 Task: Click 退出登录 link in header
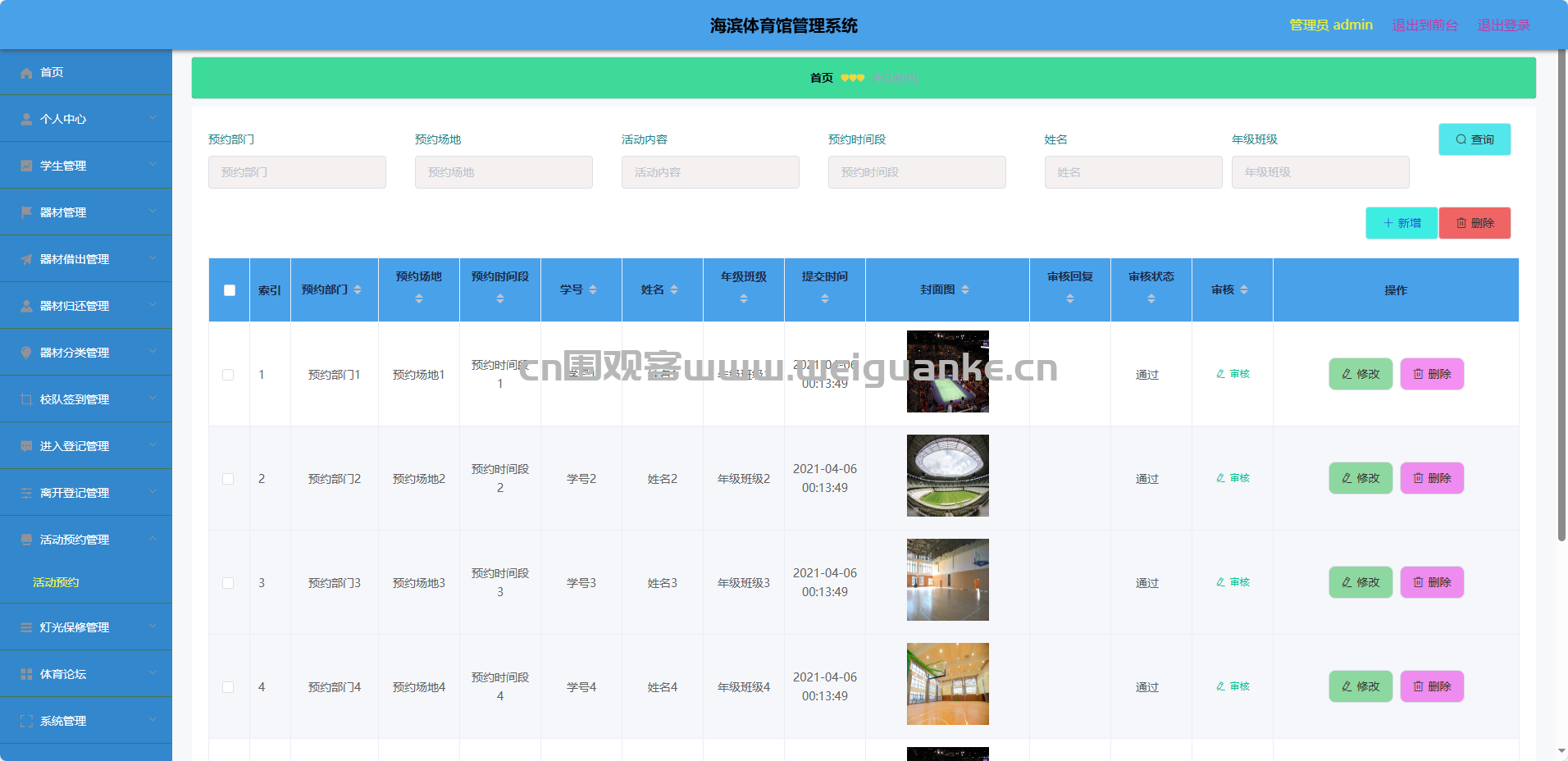click(1503, 25)
